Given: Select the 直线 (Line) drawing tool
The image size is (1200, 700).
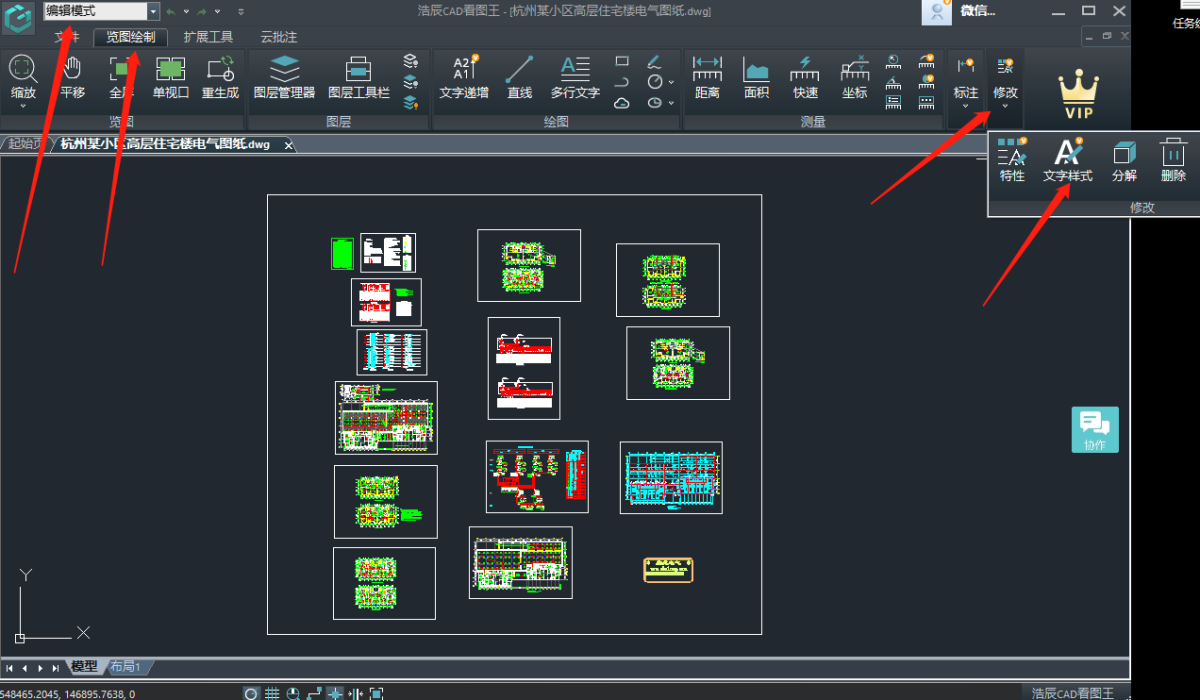Looking at the screenshot, I should (519, 78).
